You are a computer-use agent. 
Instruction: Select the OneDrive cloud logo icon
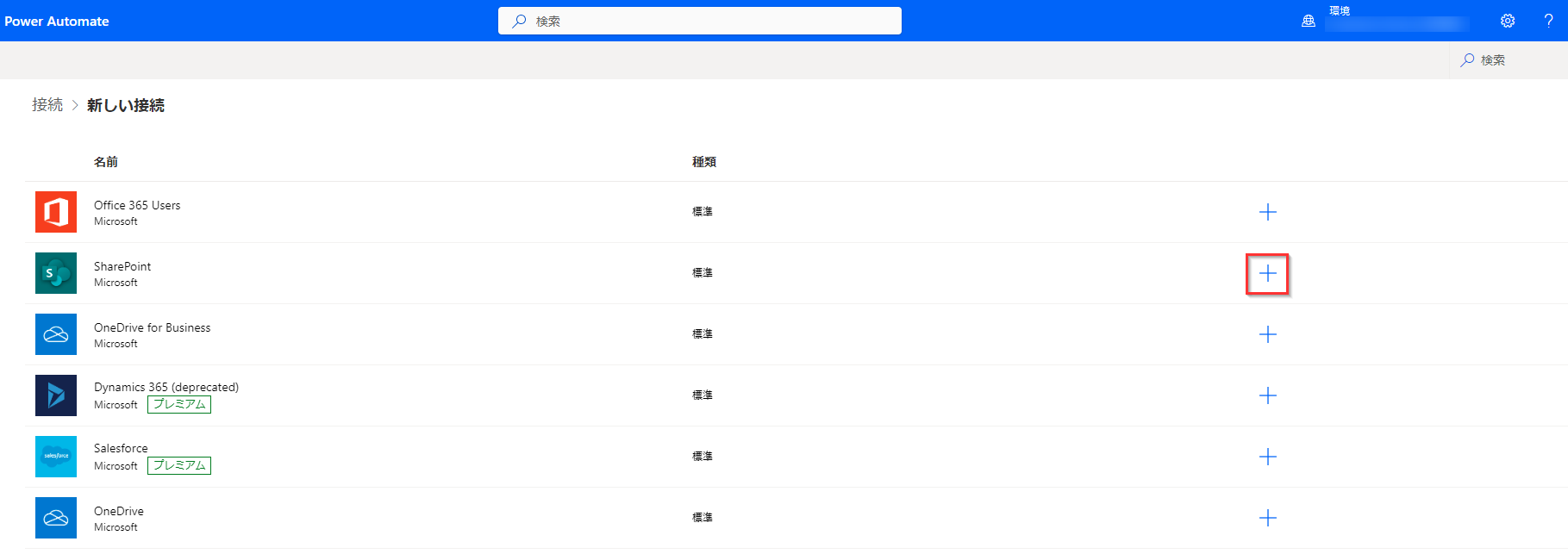[56, 518]
